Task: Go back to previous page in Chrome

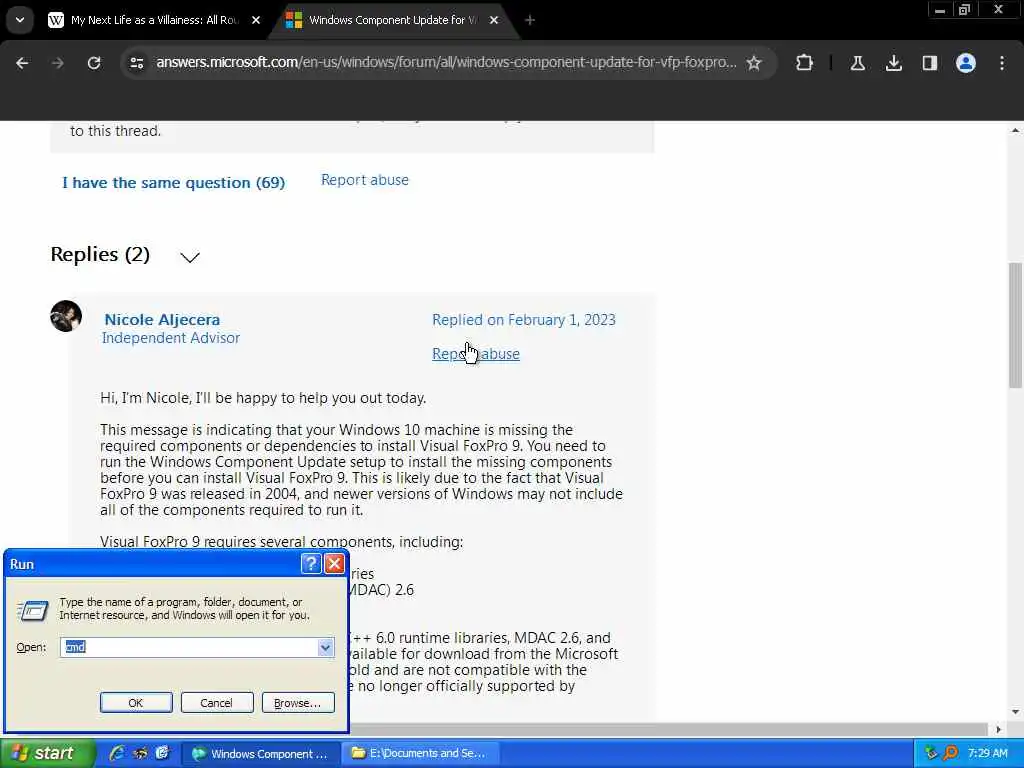Action: click(x=22, y=63)
